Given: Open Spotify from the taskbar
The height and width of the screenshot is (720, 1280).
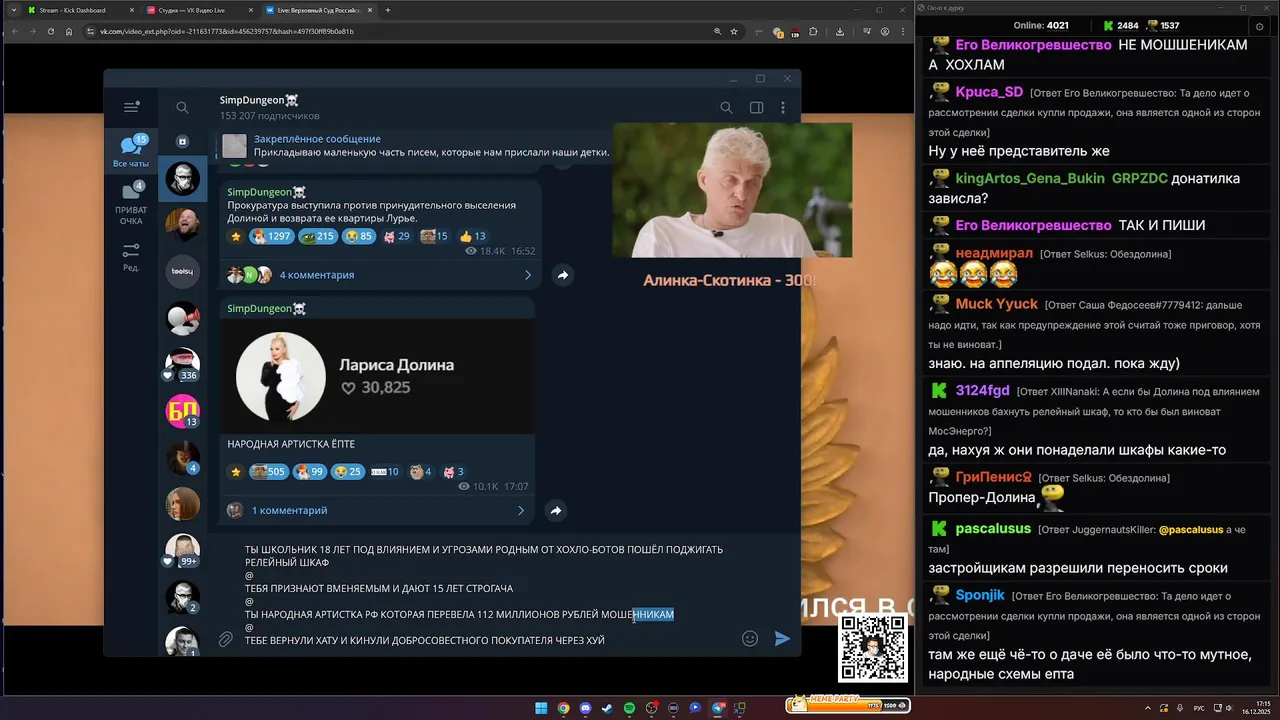Looking at the screenshot, I should (629, 708).
